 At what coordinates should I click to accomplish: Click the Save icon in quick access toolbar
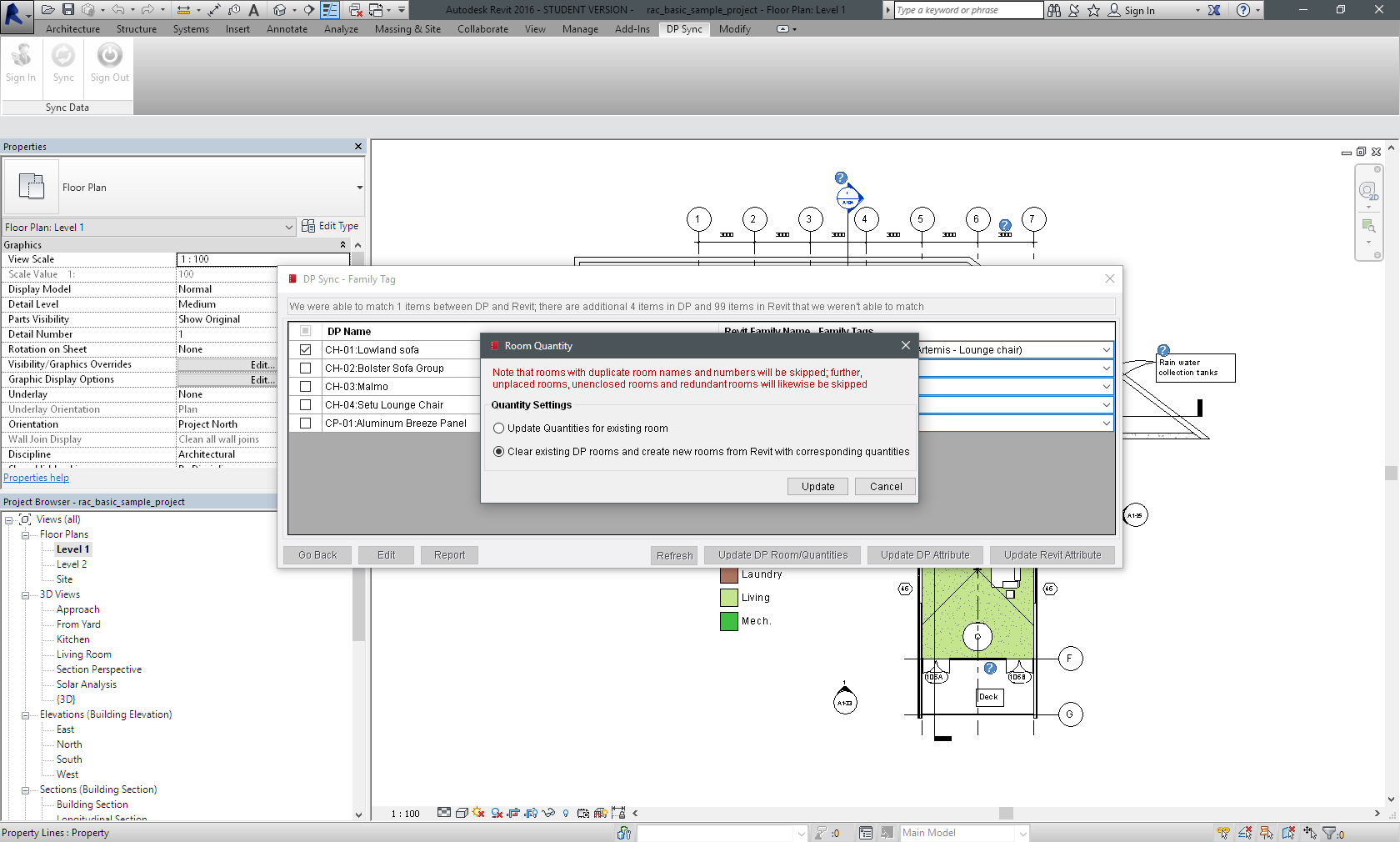click(68, 10)
